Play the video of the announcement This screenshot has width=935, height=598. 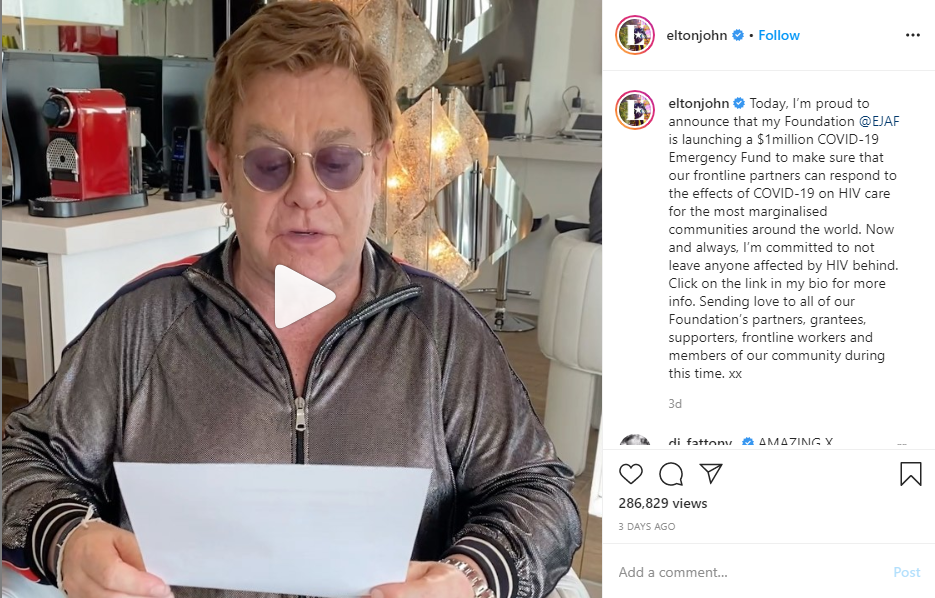(304, 296)
